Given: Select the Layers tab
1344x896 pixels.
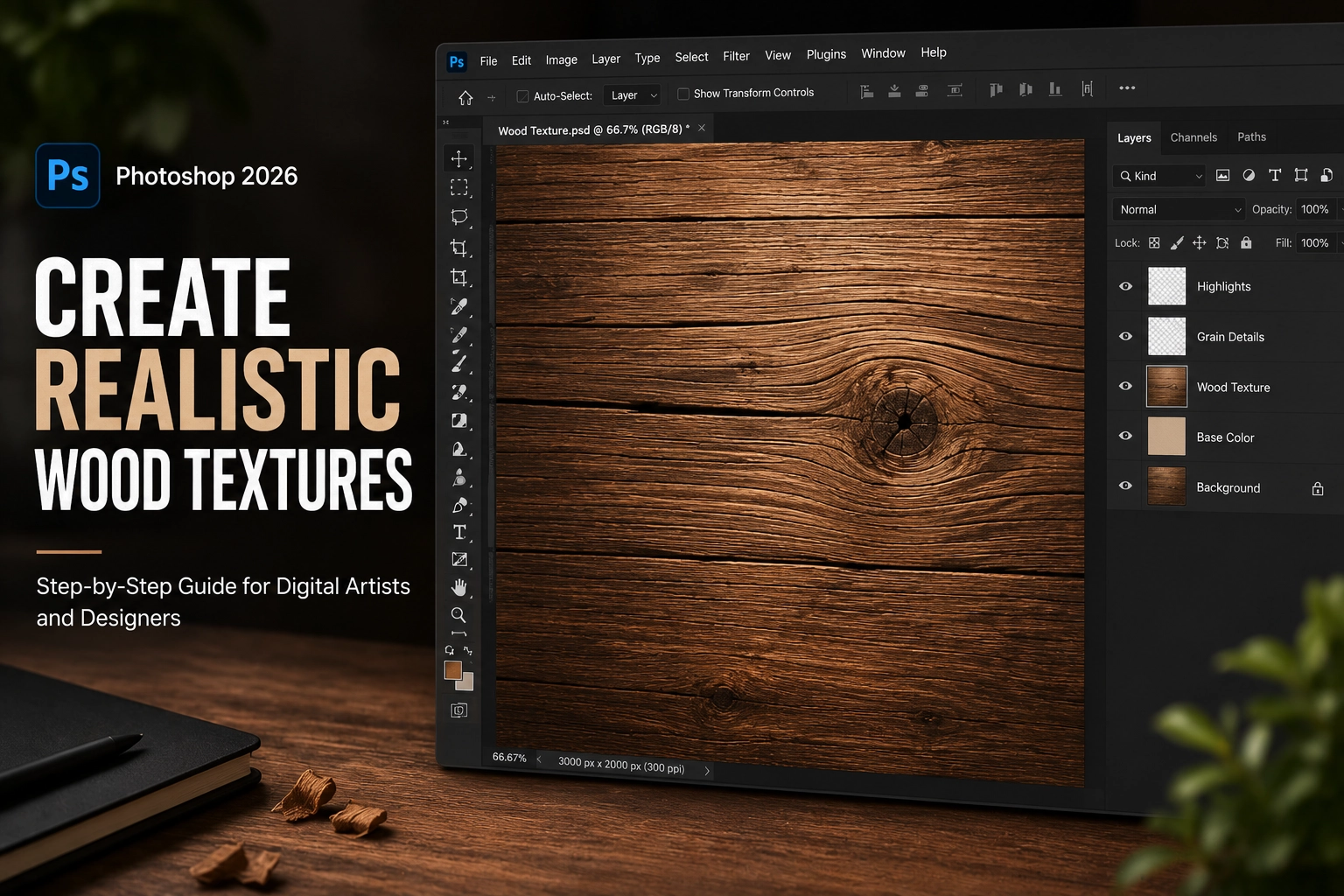Looking at the screenshot, I should point(1134,138).
